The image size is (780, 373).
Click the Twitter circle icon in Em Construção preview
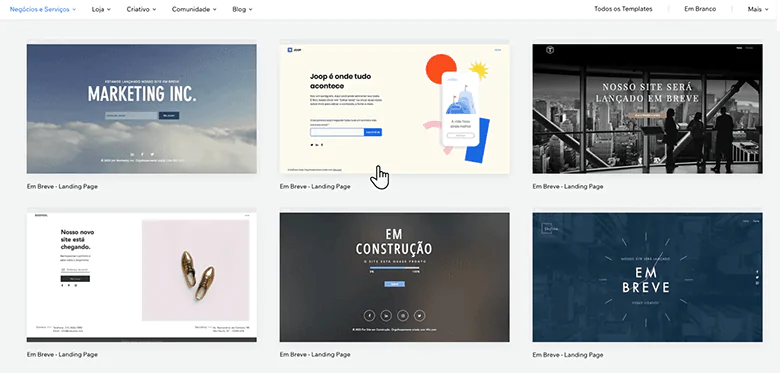[420, 315]
